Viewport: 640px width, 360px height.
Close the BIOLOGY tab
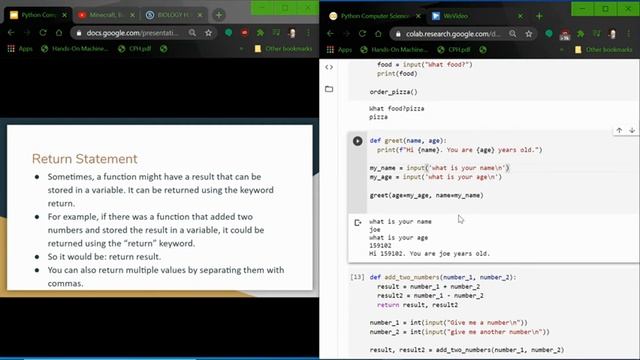pyautogui.click(x=200, y=15)
